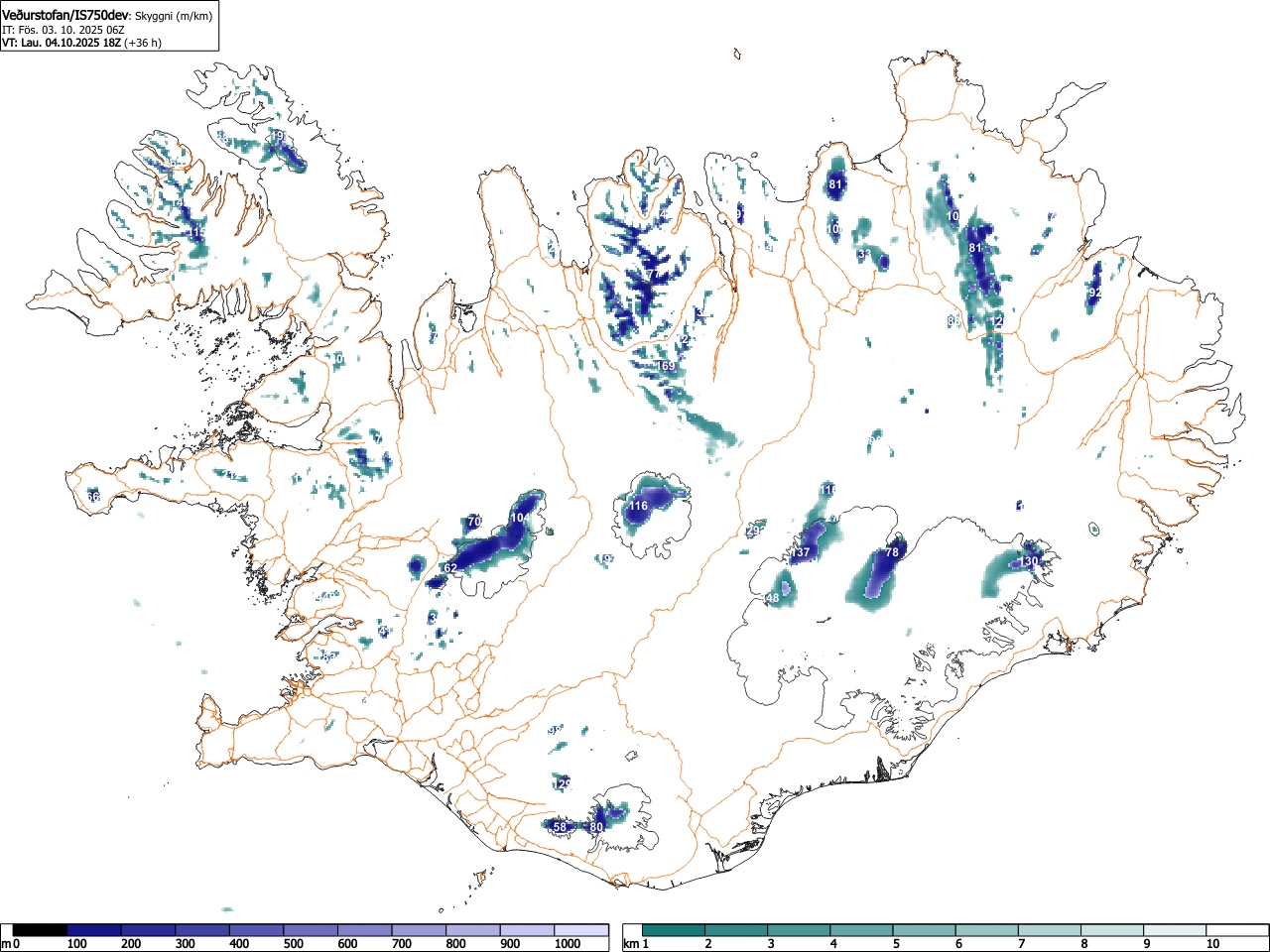
Task: Click the 'VT: Lau. 04.10.2025 18Z' valid time
Action: point(62,43)
